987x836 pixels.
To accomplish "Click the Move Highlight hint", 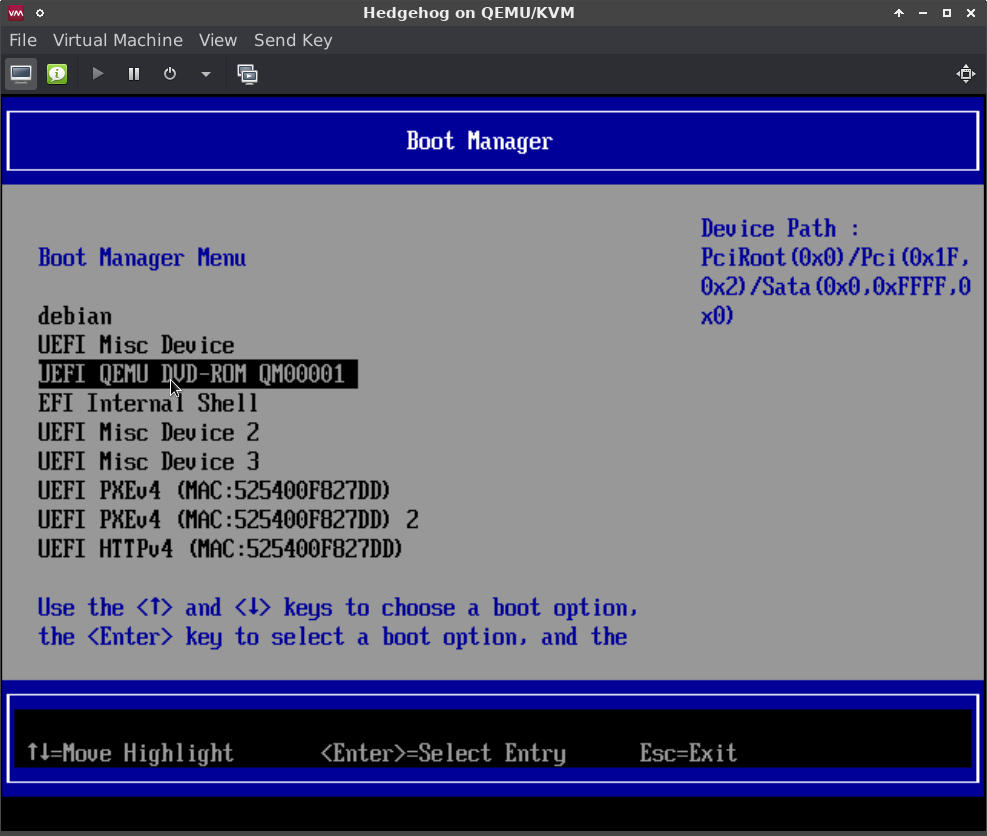I will [x=130, y=753].
